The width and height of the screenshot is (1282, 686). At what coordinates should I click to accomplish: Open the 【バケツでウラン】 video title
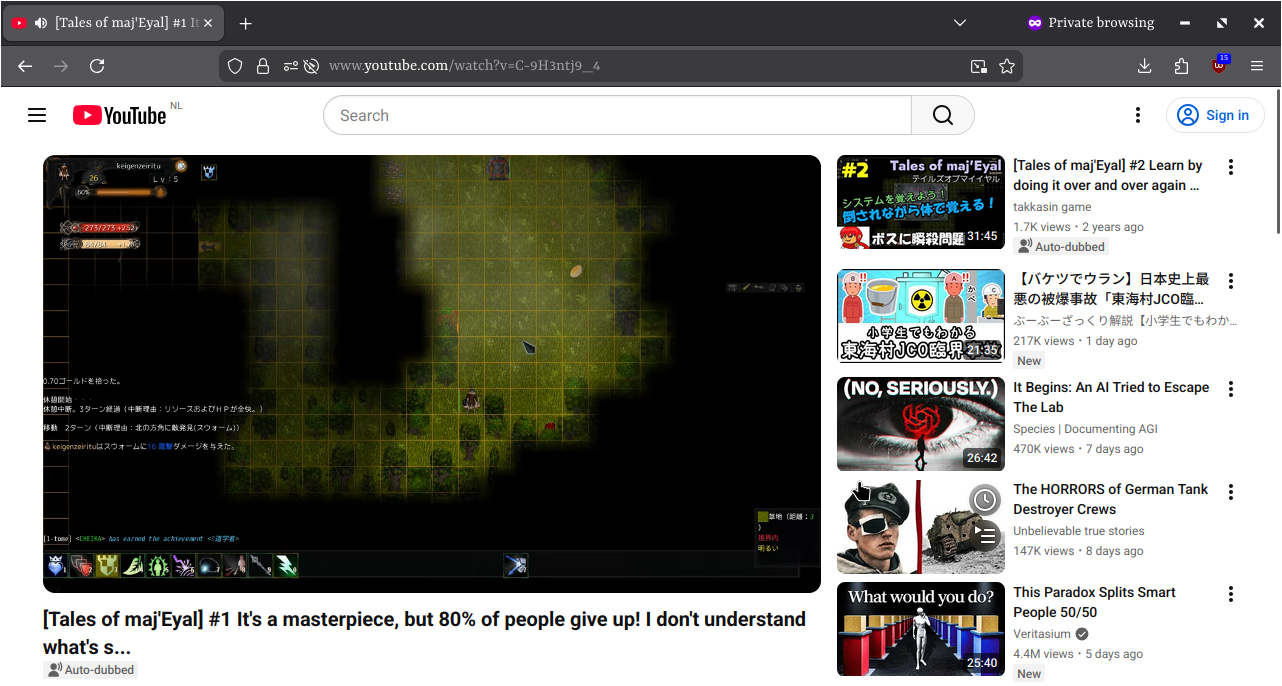click(x=1111, y=289)
